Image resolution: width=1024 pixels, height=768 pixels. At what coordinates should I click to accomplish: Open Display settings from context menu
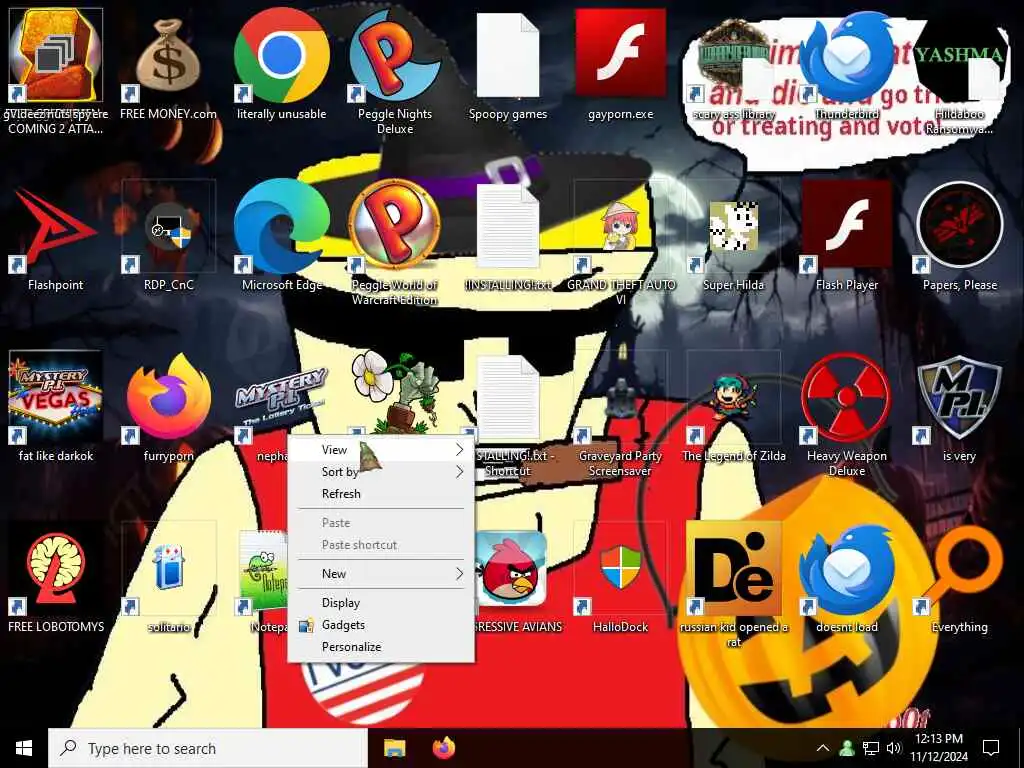381,602
